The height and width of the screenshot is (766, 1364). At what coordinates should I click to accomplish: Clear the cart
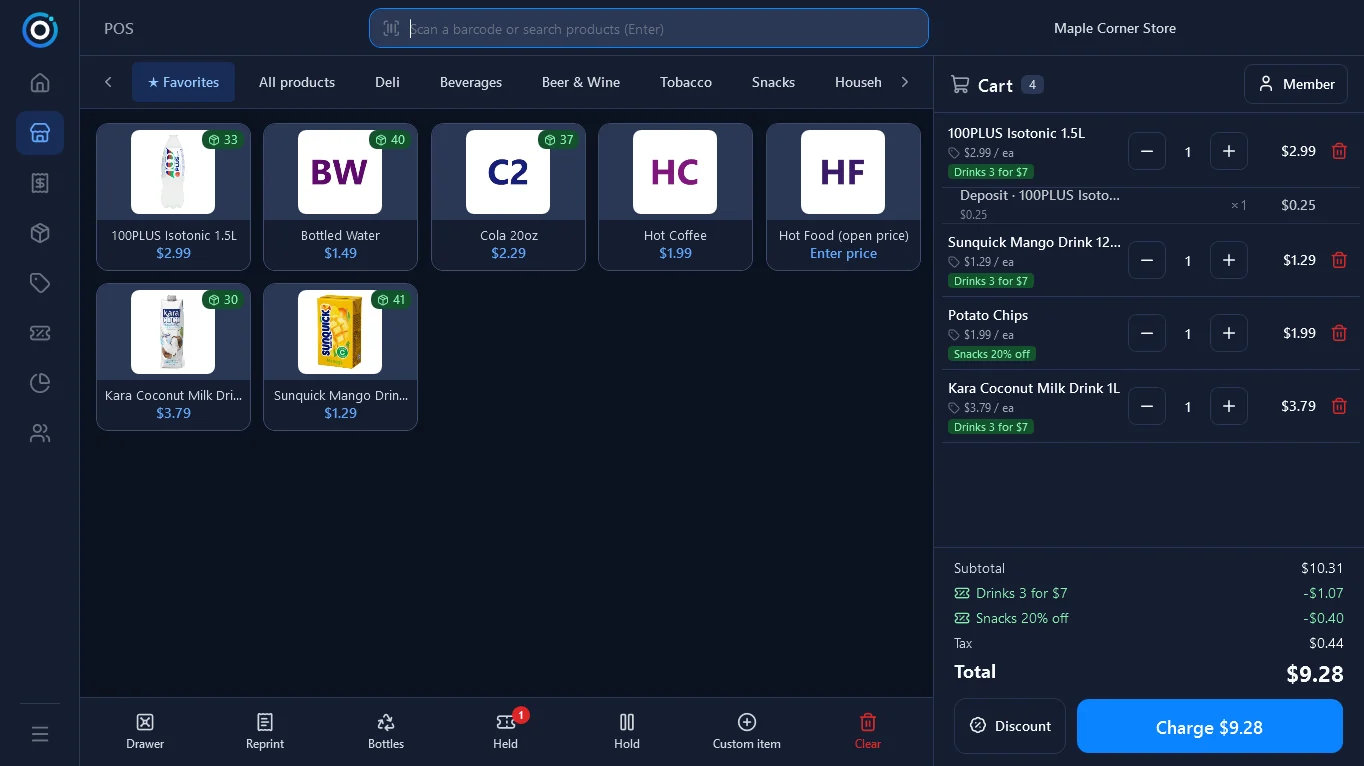(x=868, y=731)
